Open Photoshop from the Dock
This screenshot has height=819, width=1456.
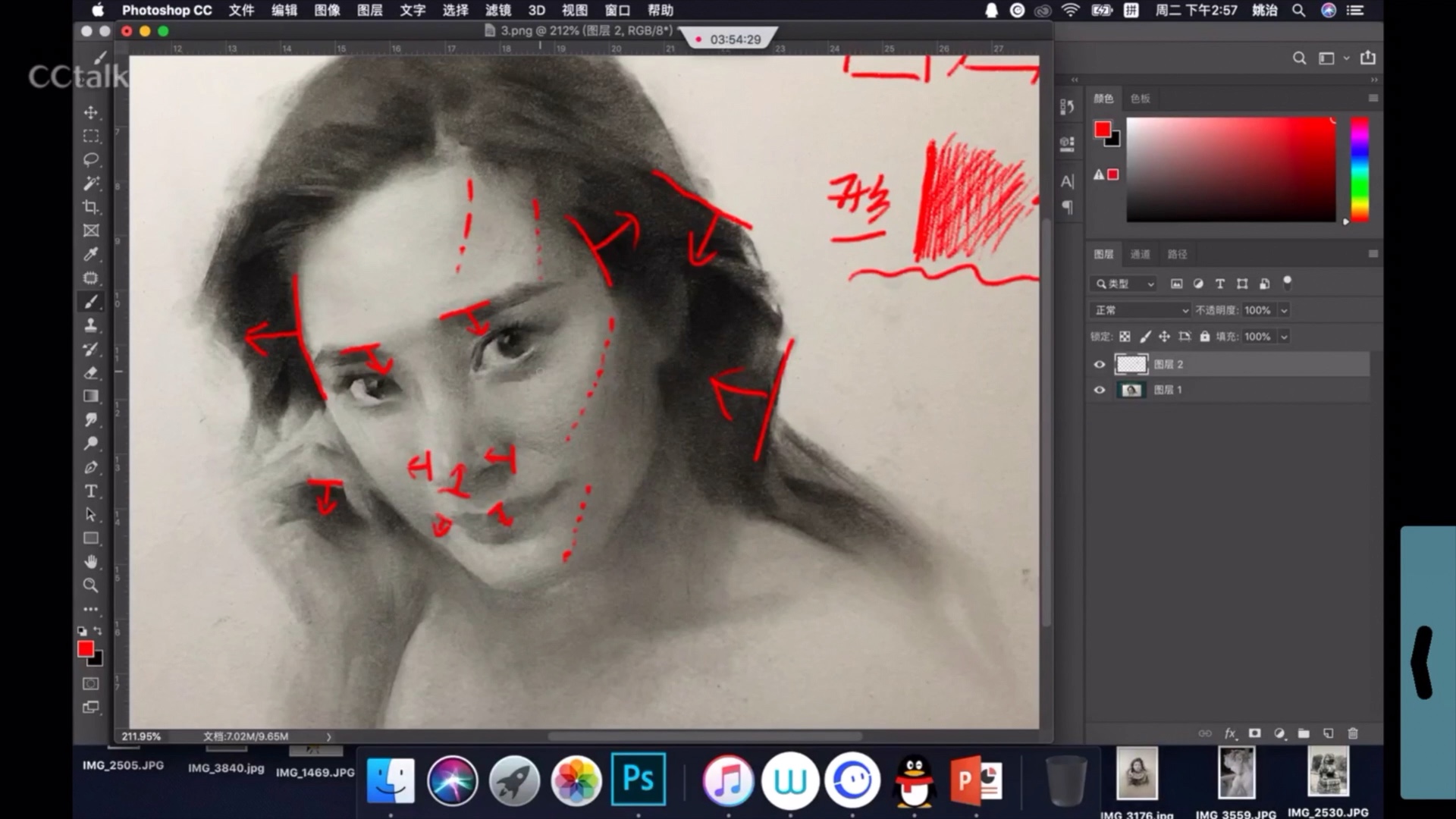pos(638,780)
